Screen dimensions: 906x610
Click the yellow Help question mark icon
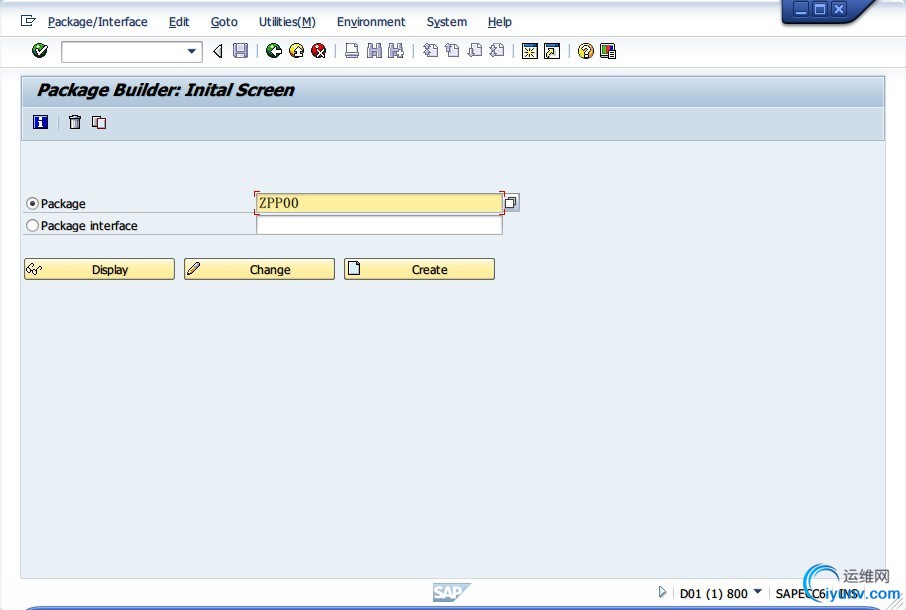pos(585,51)
